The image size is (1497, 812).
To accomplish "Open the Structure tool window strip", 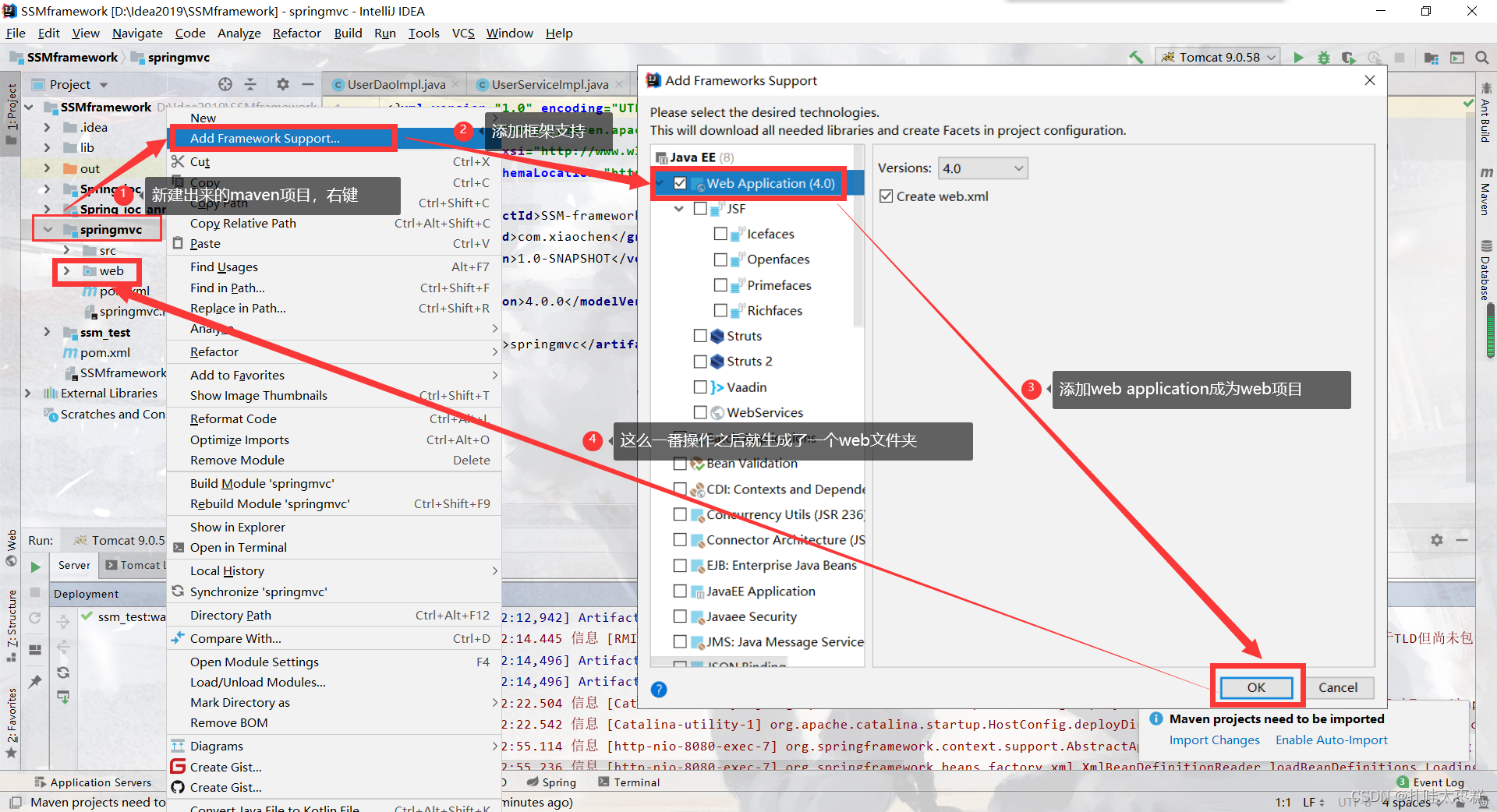I will [11, 626].
